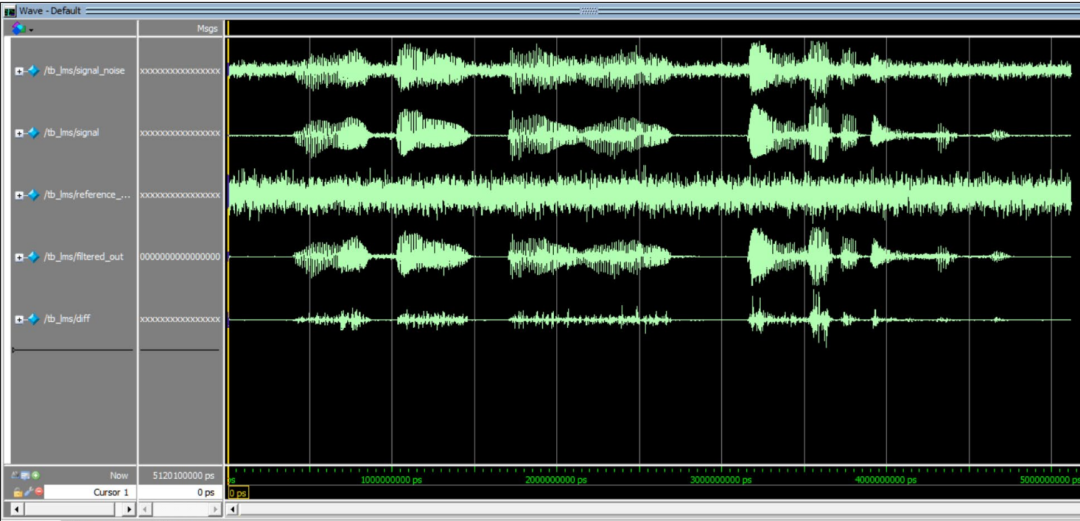Click the reference_ signal waveform trace
The image size is (1080, 521).
[650, 194]
